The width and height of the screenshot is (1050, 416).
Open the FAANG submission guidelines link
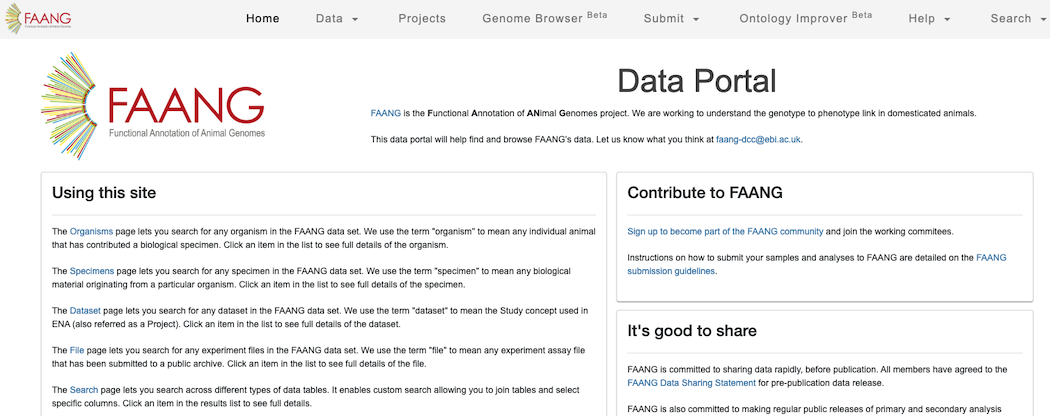[x=817, y=265]
